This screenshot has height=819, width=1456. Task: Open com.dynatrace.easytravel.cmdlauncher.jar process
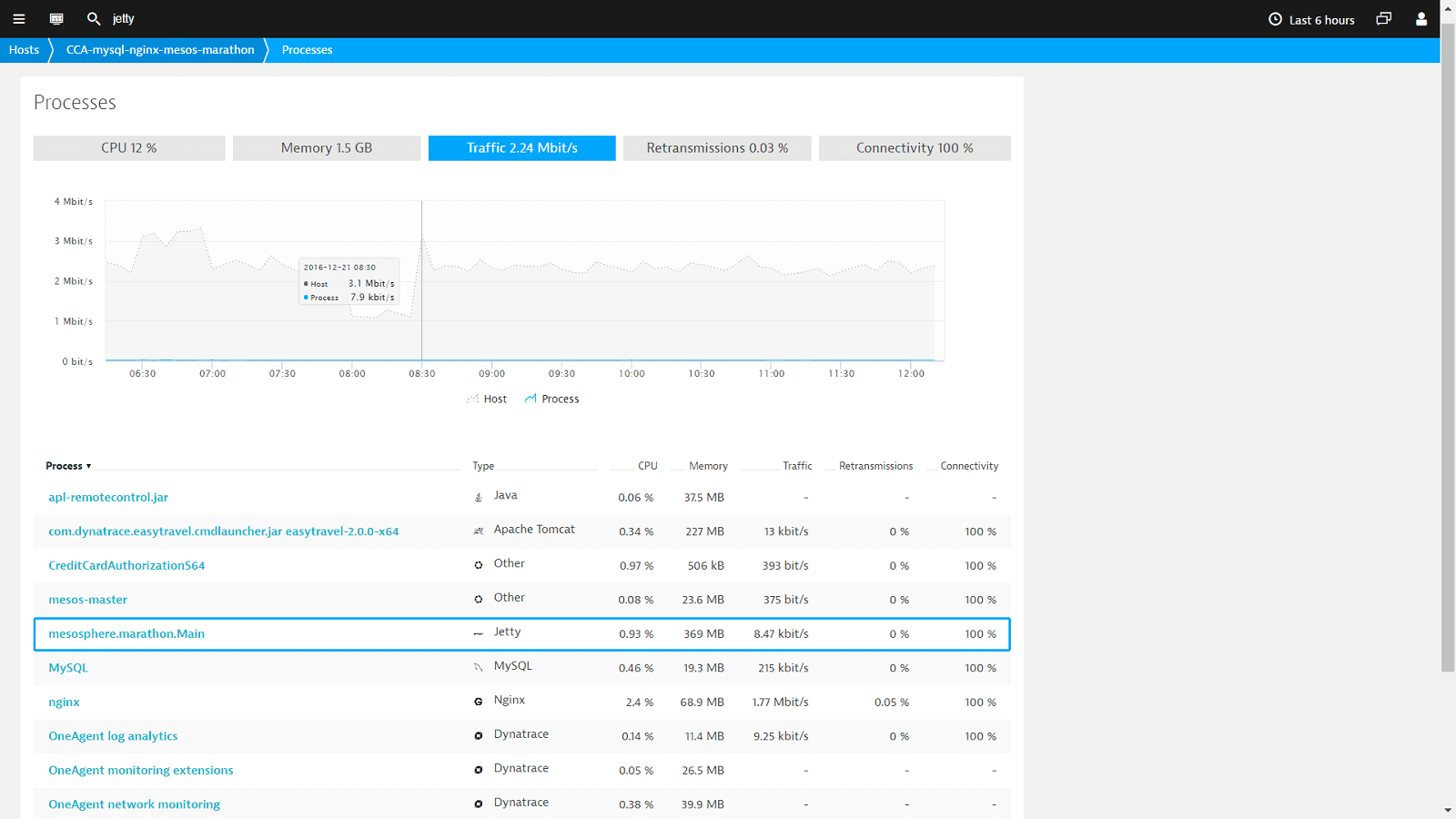tap(224, 531)
